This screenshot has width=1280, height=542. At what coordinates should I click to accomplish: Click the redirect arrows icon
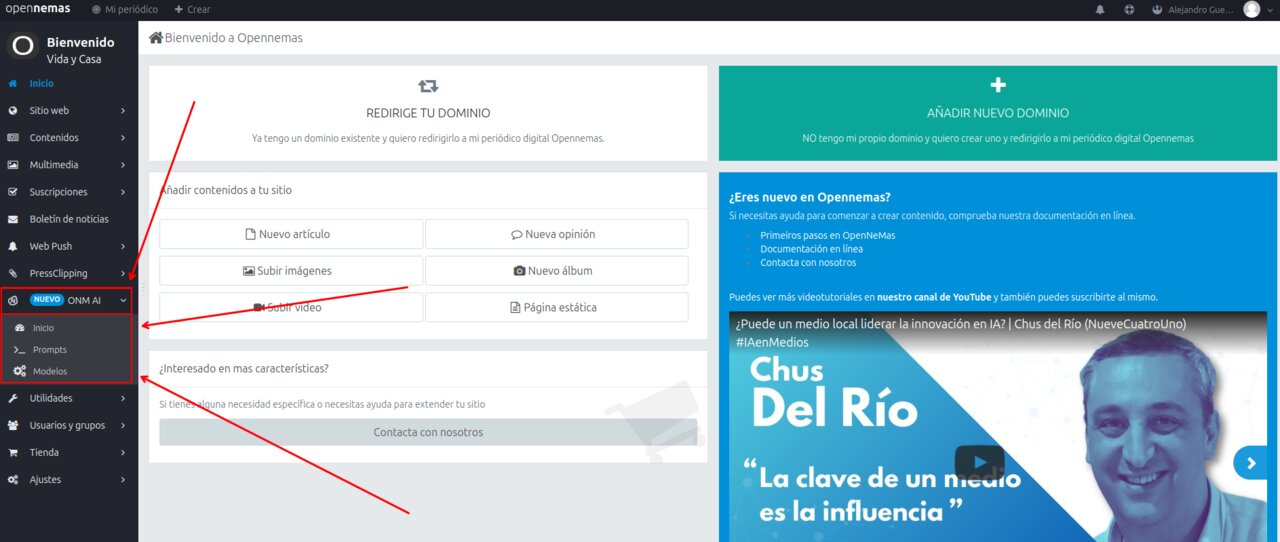428,86
